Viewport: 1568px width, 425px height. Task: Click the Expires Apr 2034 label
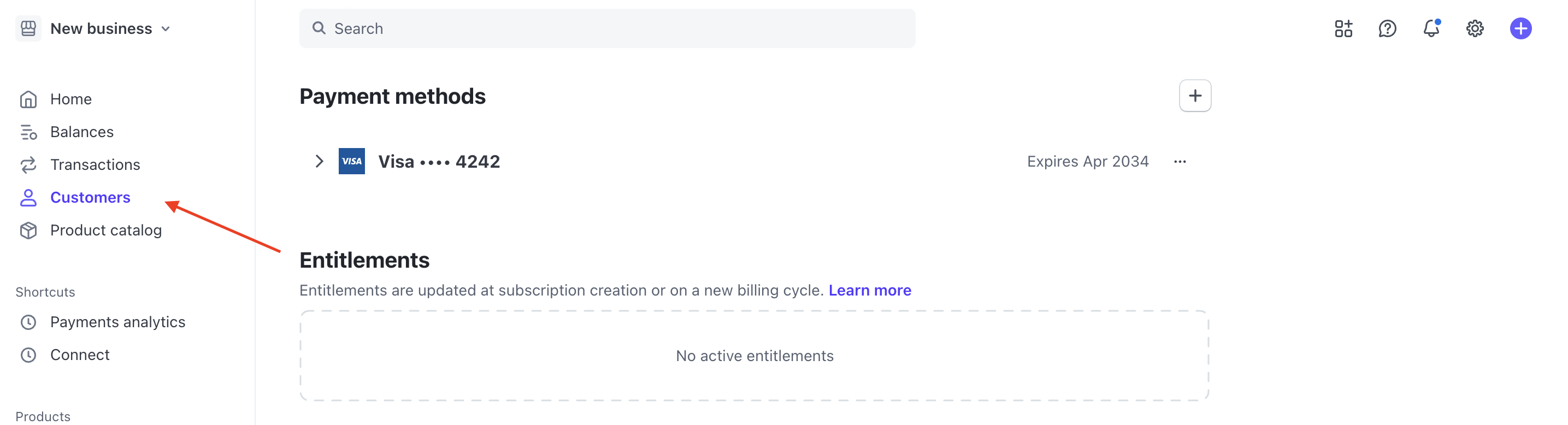point(1088,161)
